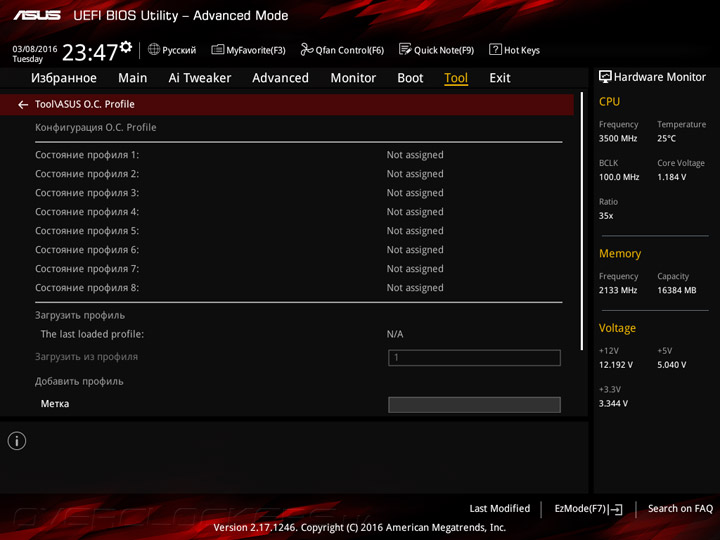Show Hot Keys question mark icon
This screenshot has width=720, height=540.
(x=495, y=49)
